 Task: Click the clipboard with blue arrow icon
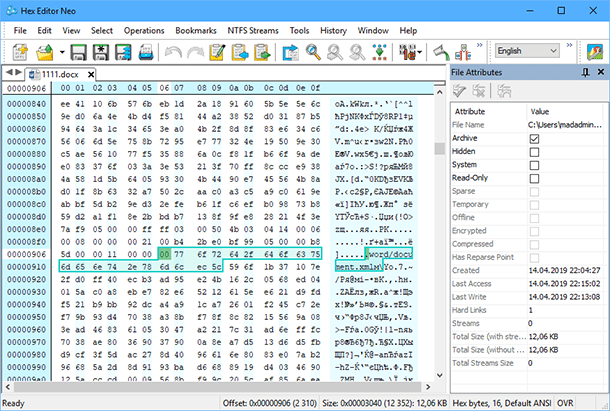pos(240,52)
